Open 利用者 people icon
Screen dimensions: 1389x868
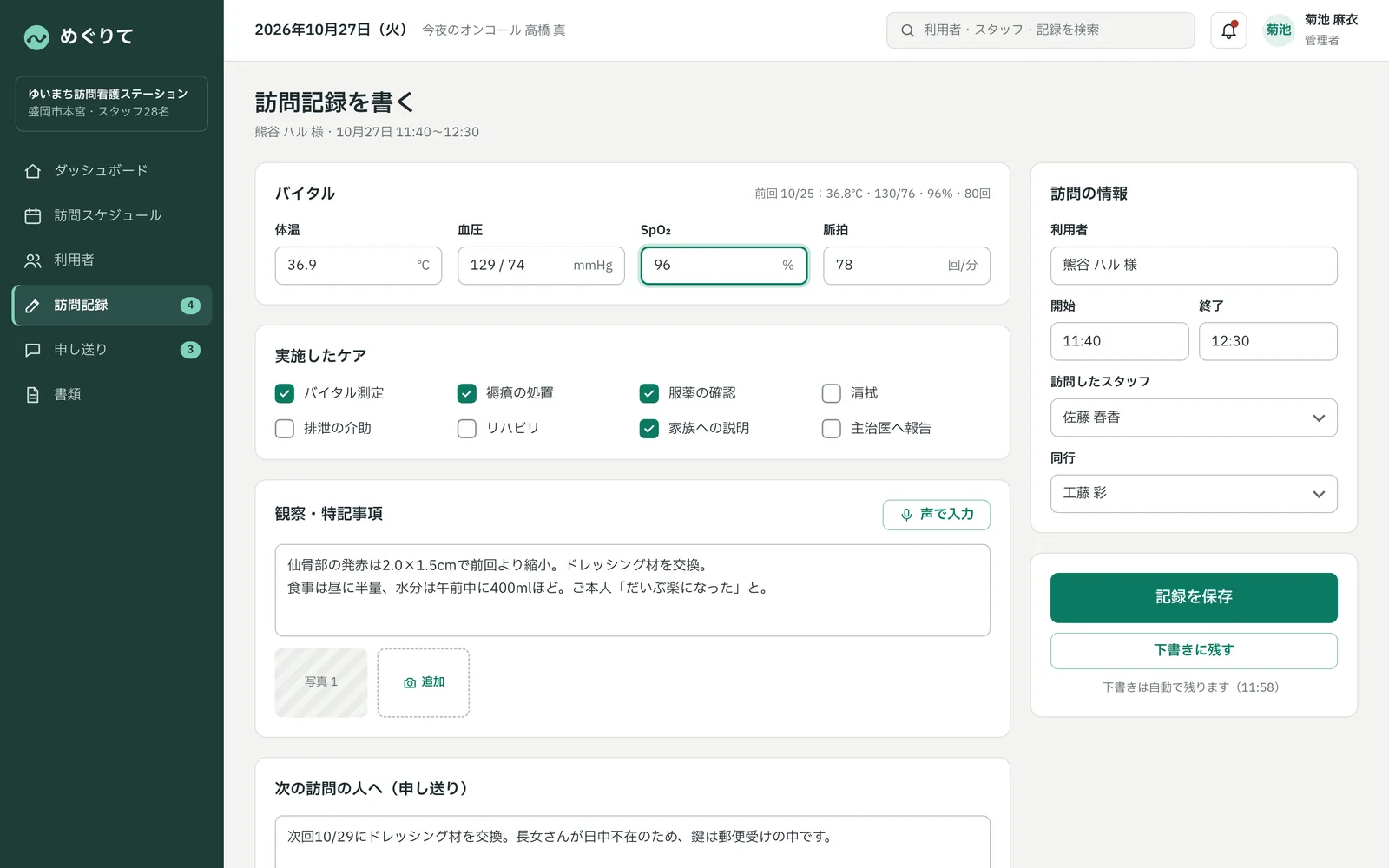coord(33,260)
